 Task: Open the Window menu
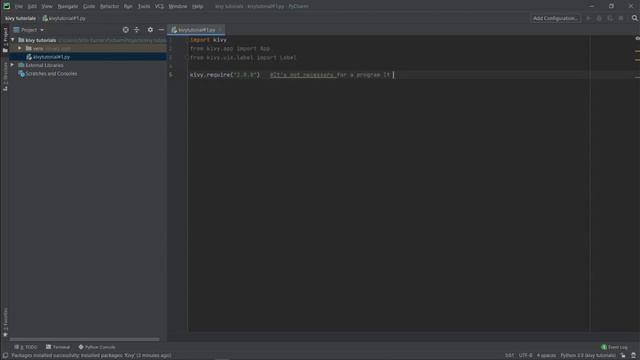(x=178, y=6)
